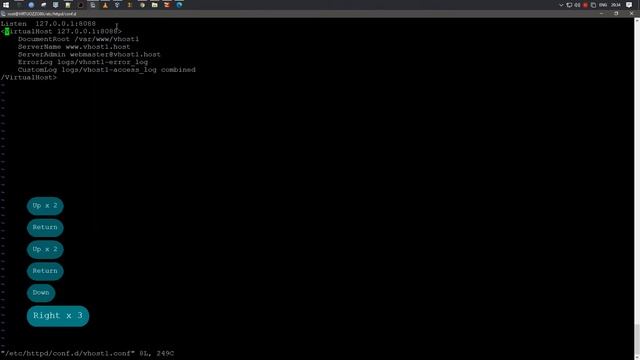640x360 pixels.
Task: Click the 'Listen 127.0.0.1:8088' line
Action: point(48,24)
